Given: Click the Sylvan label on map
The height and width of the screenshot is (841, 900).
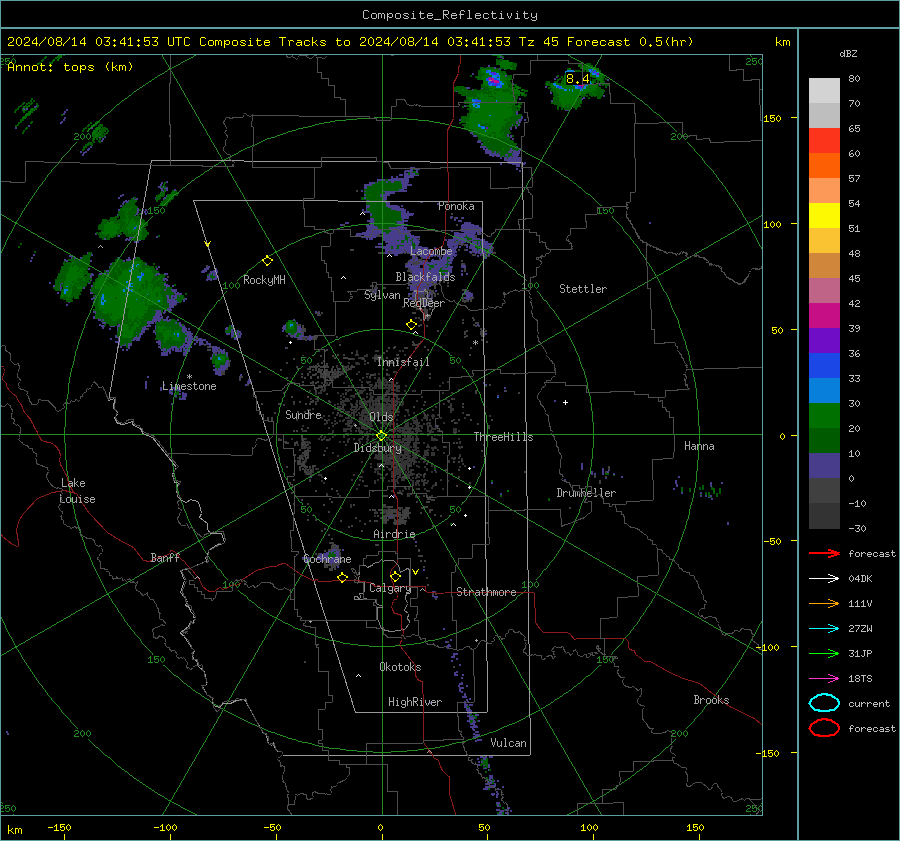Looking at the screenshot, I should tap(382, 295).
